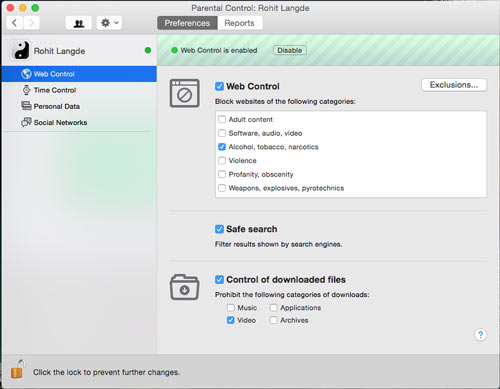
Task: Open the gear settings dropdown
Action: click(109, 23)
